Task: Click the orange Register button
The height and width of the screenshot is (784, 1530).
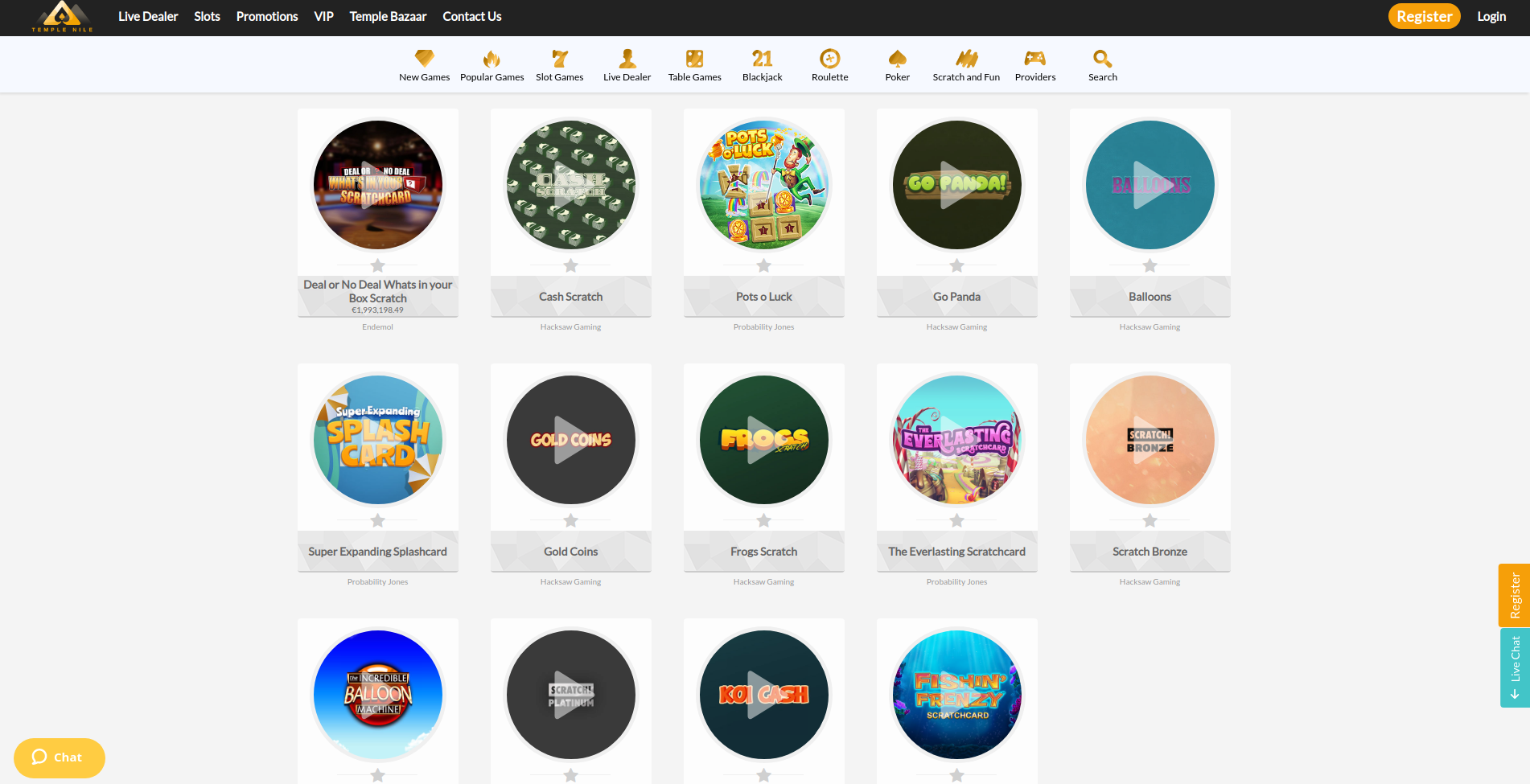Action: click(1424, 17)
